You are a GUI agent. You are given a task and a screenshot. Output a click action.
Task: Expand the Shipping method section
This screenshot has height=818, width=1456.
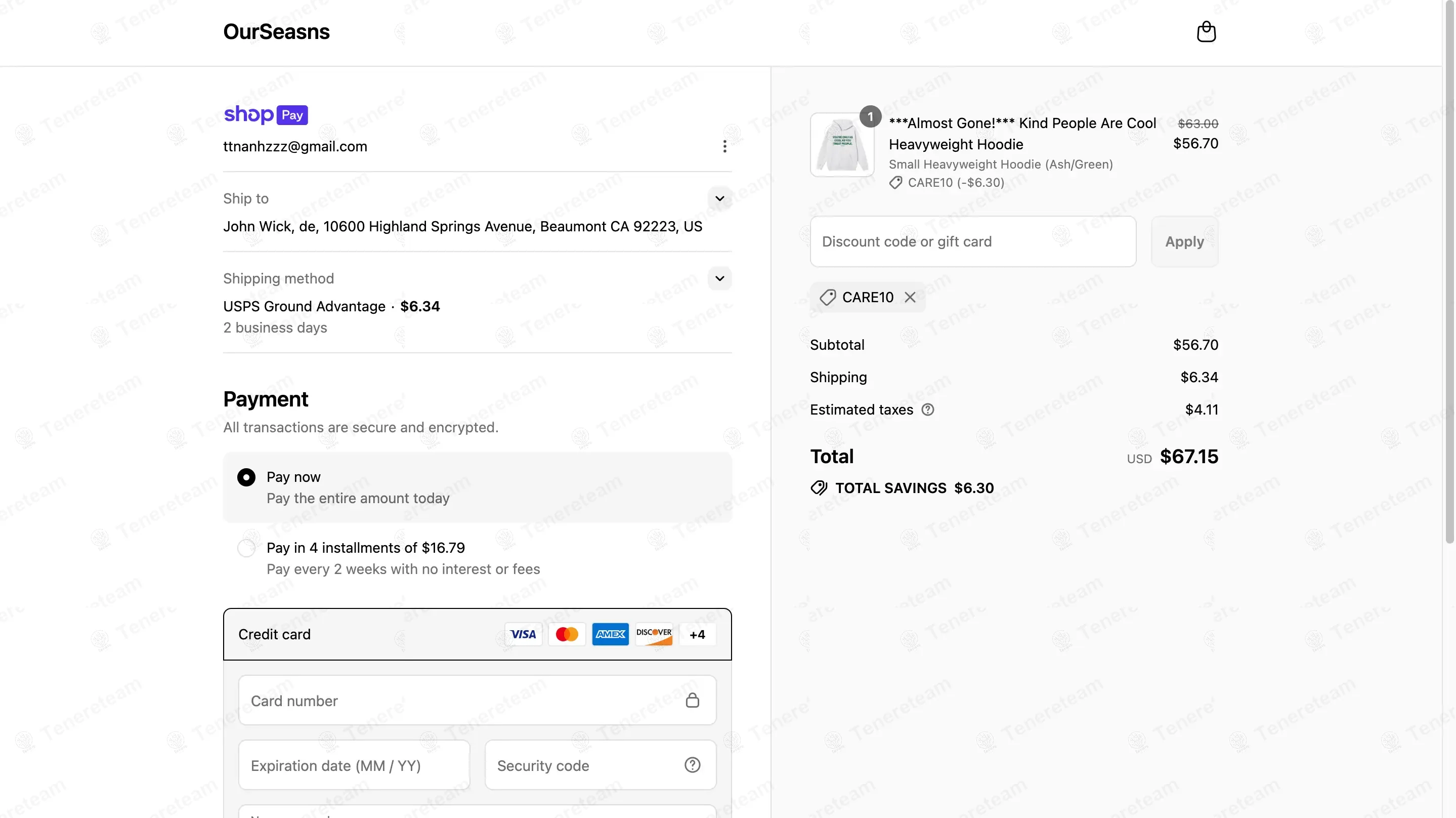pos(719,278)
